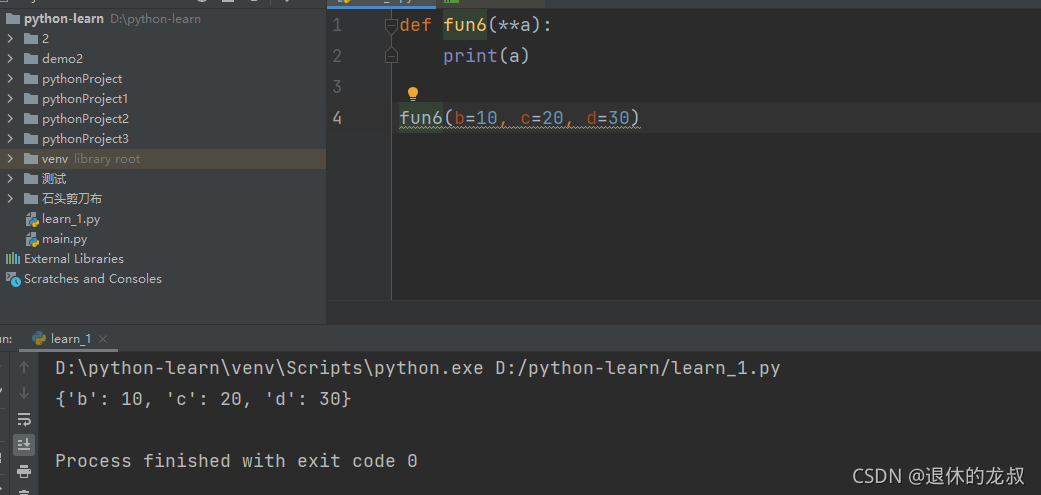Click the 'print' call on line 2
Screen dimensions: 1041x495
(x=471, y=56)
